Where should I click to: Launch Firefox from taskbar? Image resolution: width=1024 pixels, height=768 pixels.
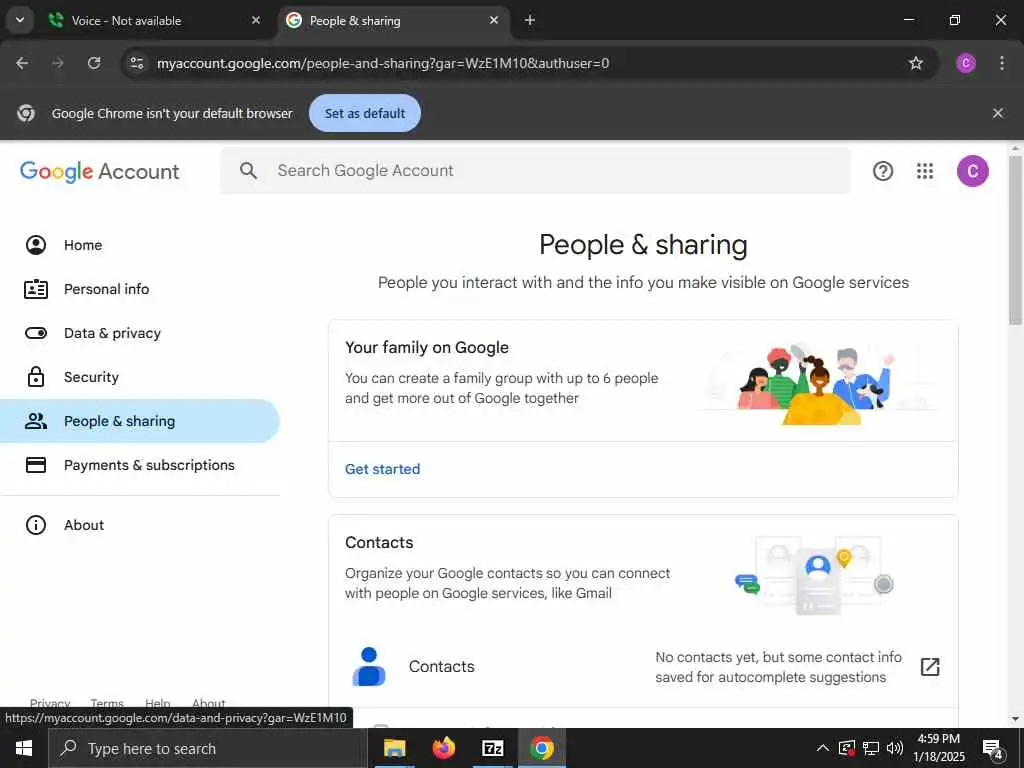click(444, 748)
